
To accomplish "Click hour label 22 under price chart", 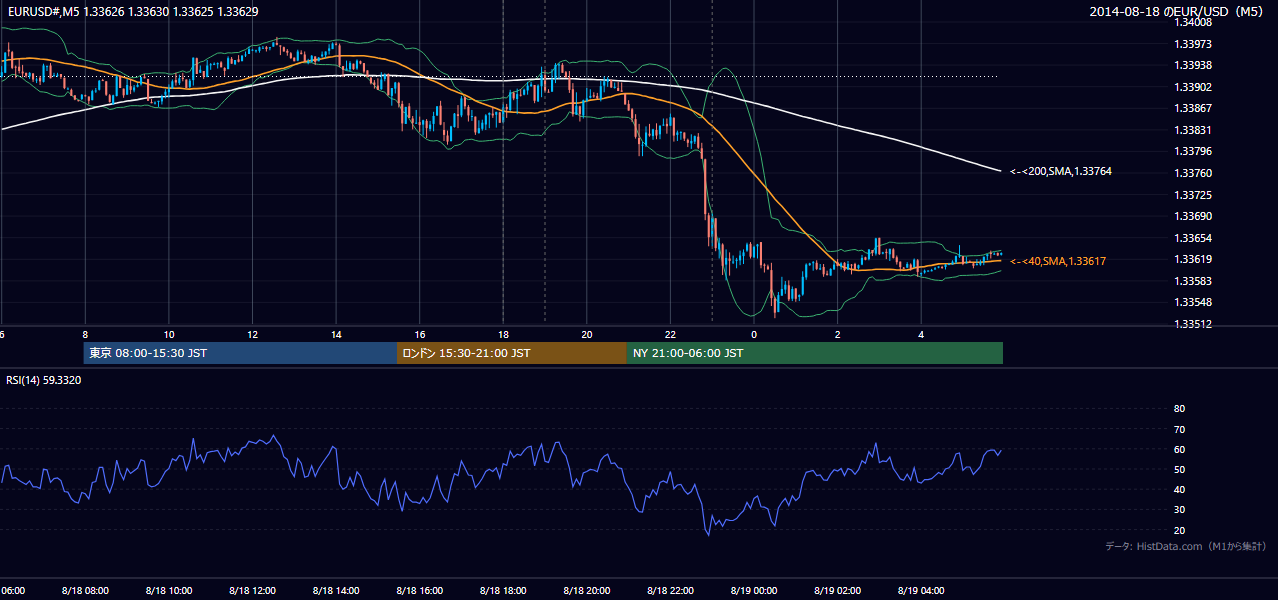I will 670,334.
